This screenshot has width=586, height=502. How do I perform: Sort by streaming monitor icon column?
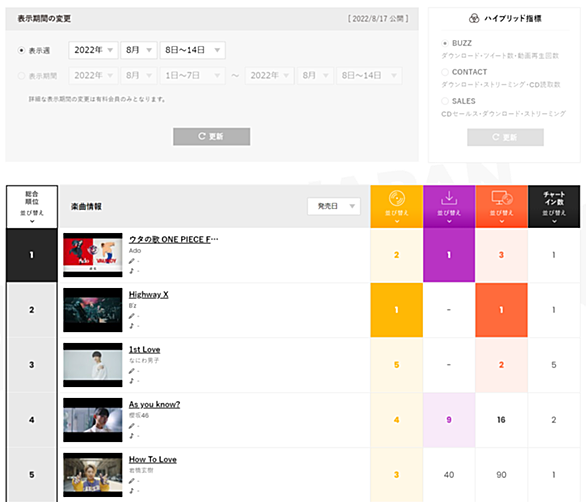[501, 206]
